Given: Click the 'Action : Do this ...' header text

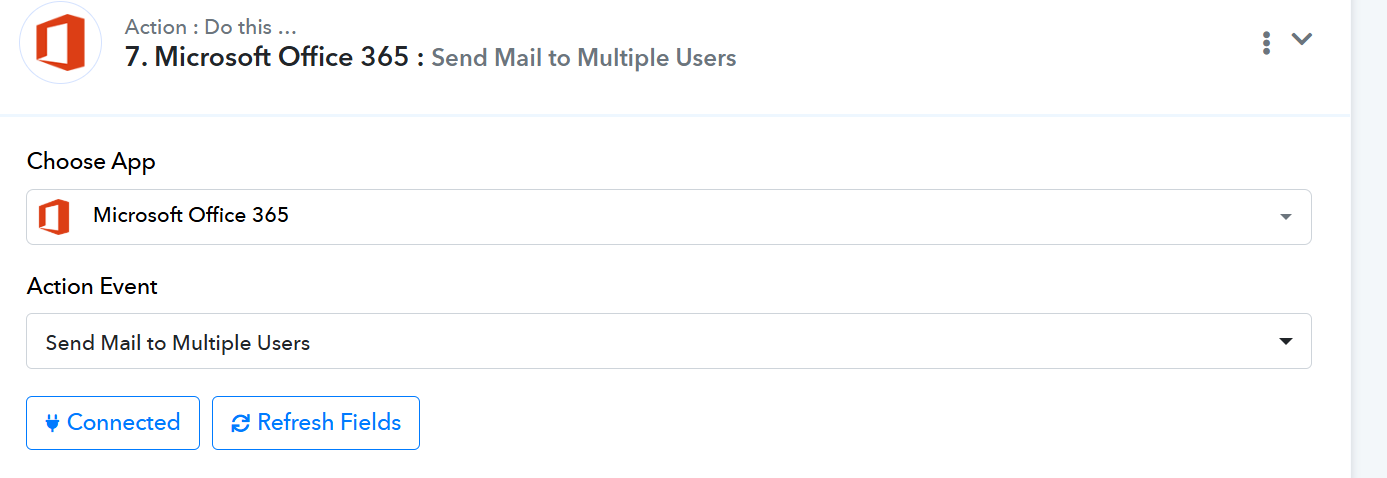Looking at the screenshot, I should pyautogui.click(x=211, y=27).
